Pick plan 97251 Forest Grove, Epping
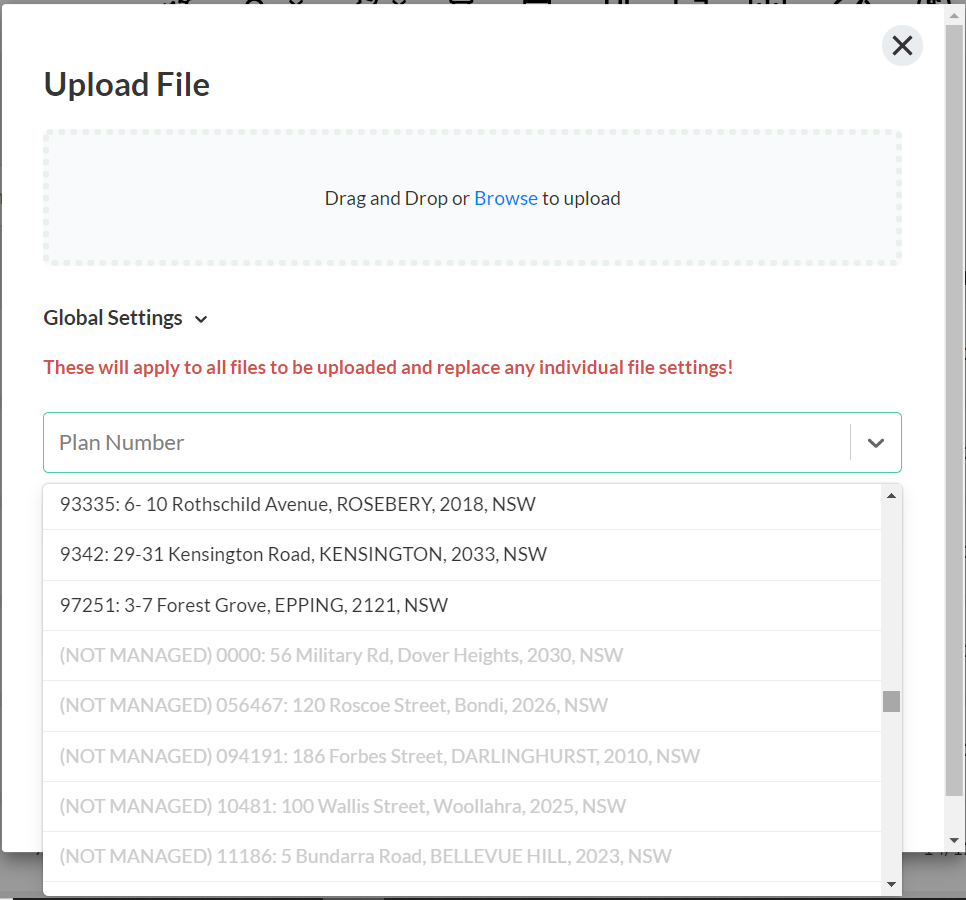The width and height of the screenshot is (966, 900). [x=254, y=605]
